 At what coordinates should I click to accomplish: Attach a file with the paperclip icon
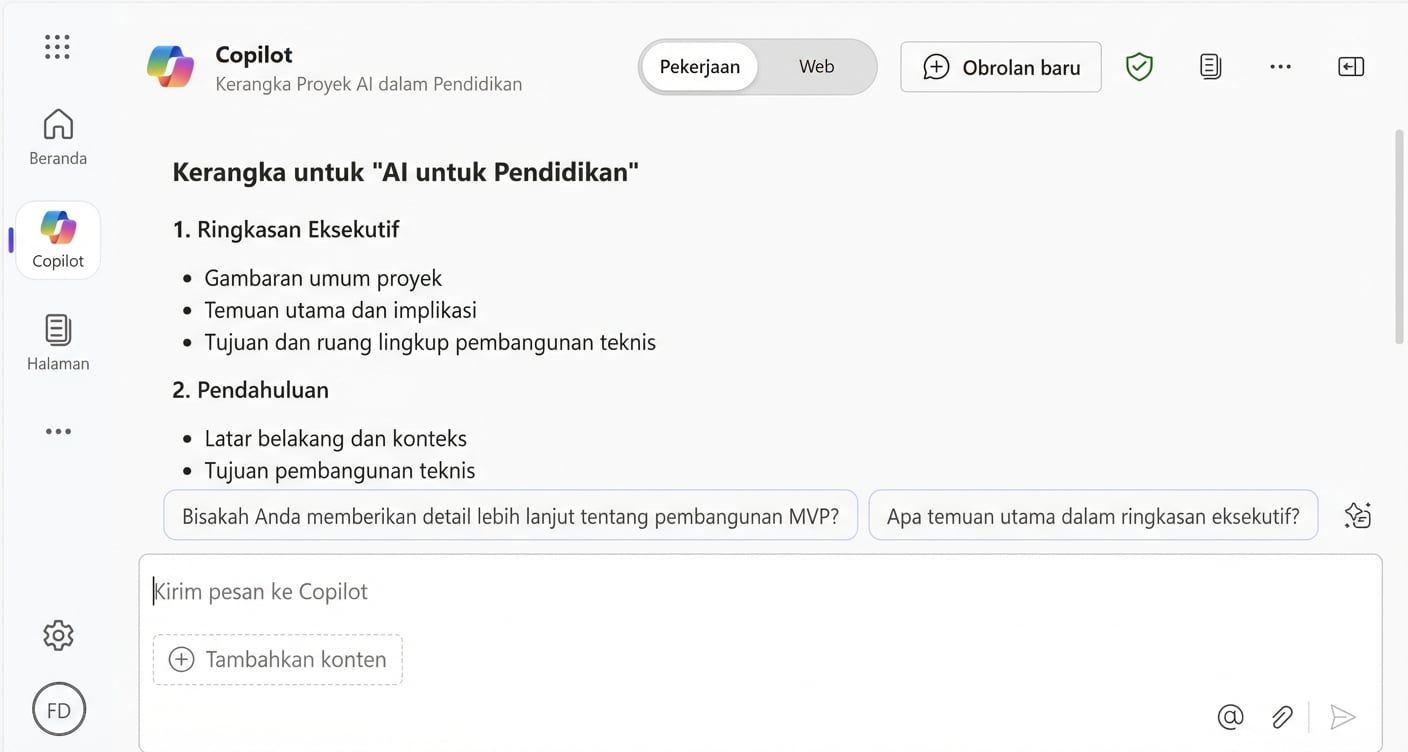coord(1282,717)
